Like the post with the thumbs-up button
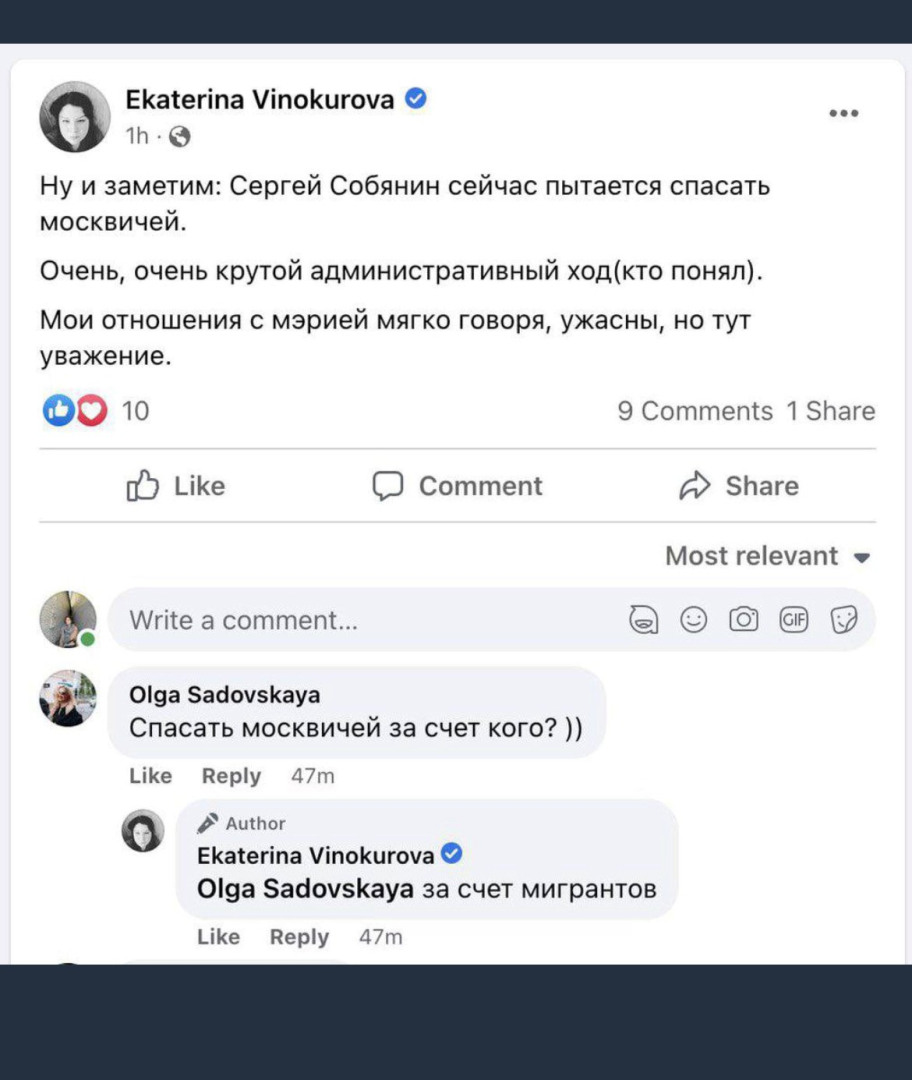 coord(176,486)
